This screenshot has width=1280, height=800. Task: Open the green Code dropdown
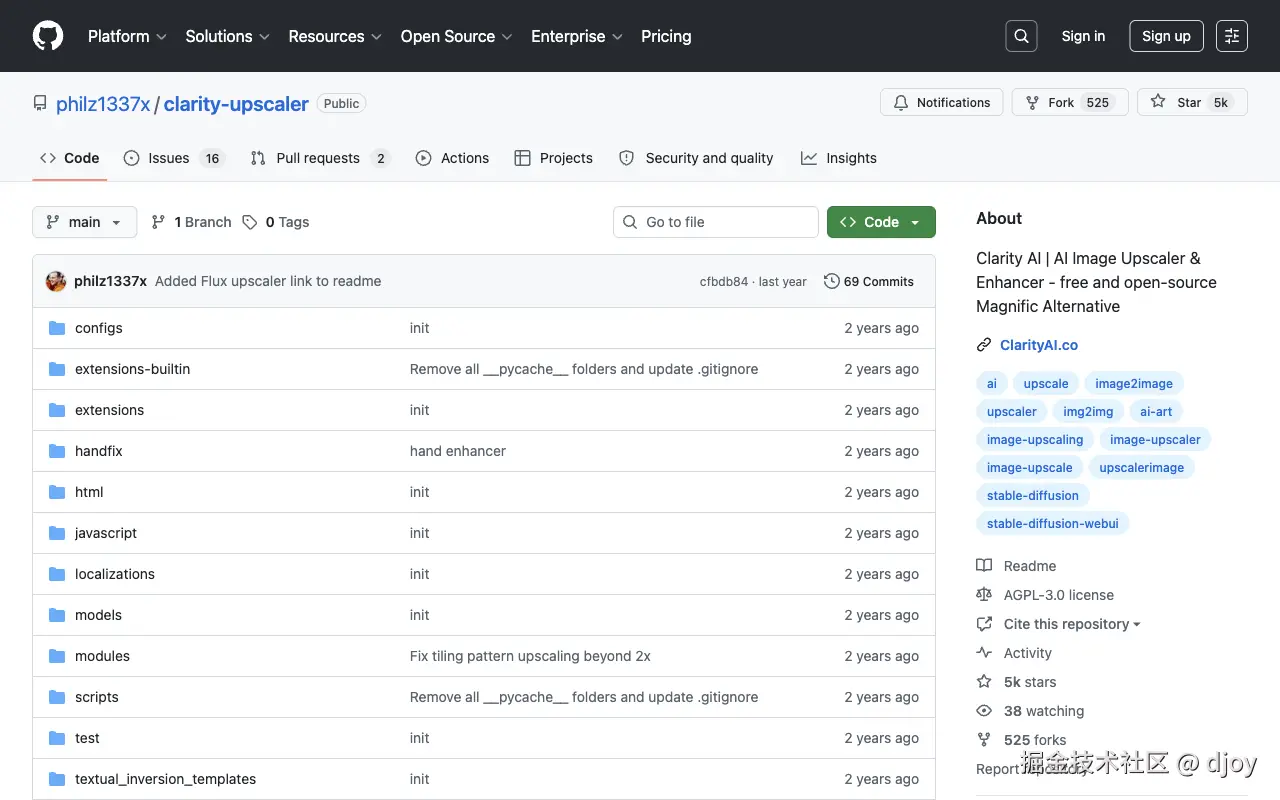[x=881, y=222]
